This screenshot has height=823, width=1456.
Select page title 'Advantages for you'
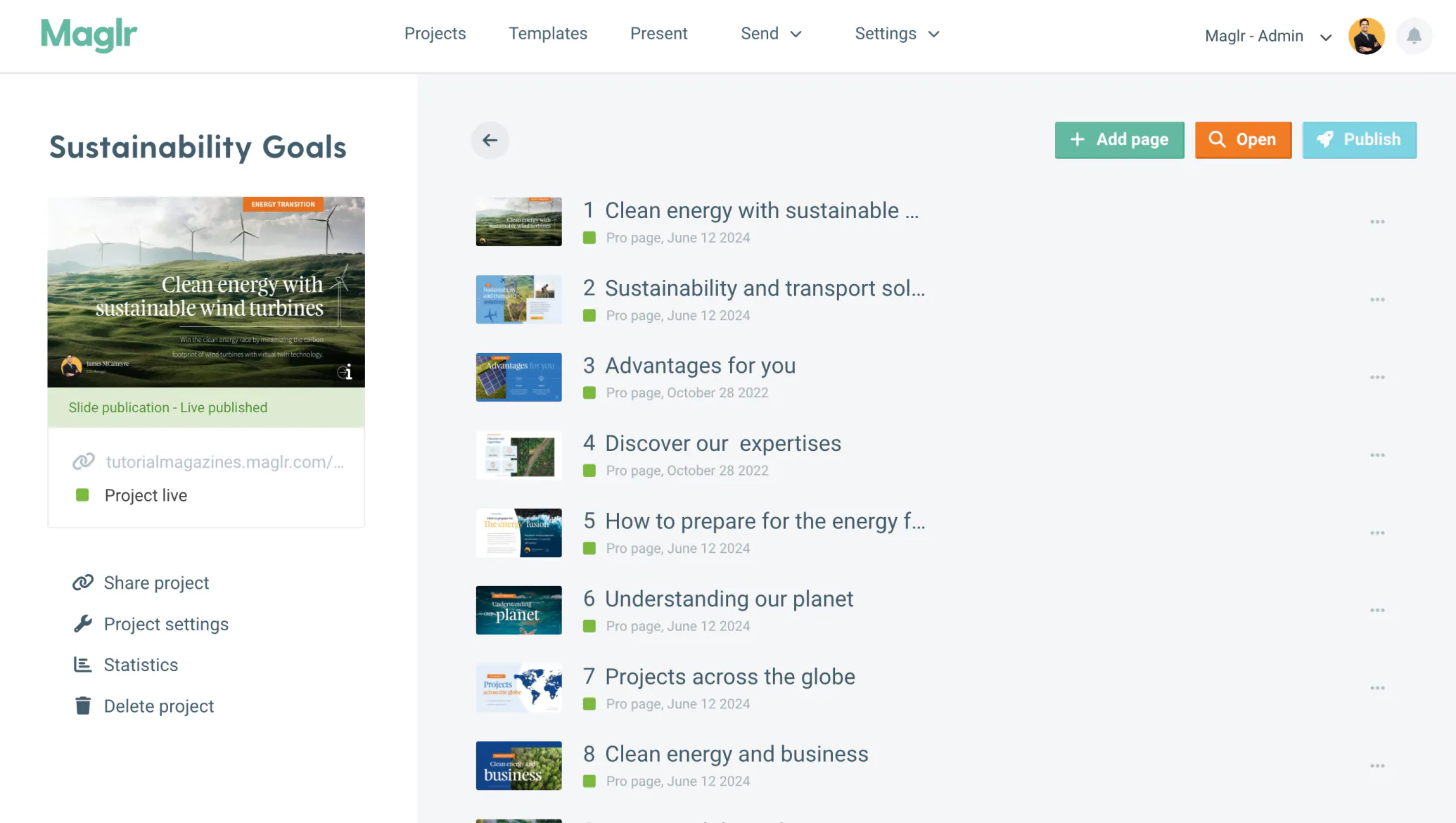tap(701, 366)
